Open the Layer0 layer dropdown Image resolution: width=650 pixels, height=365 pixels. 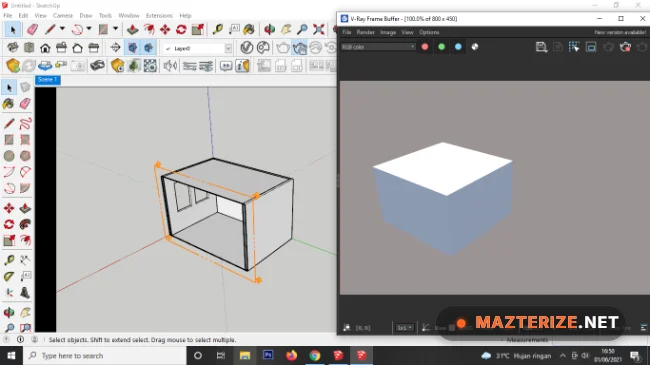228,49
